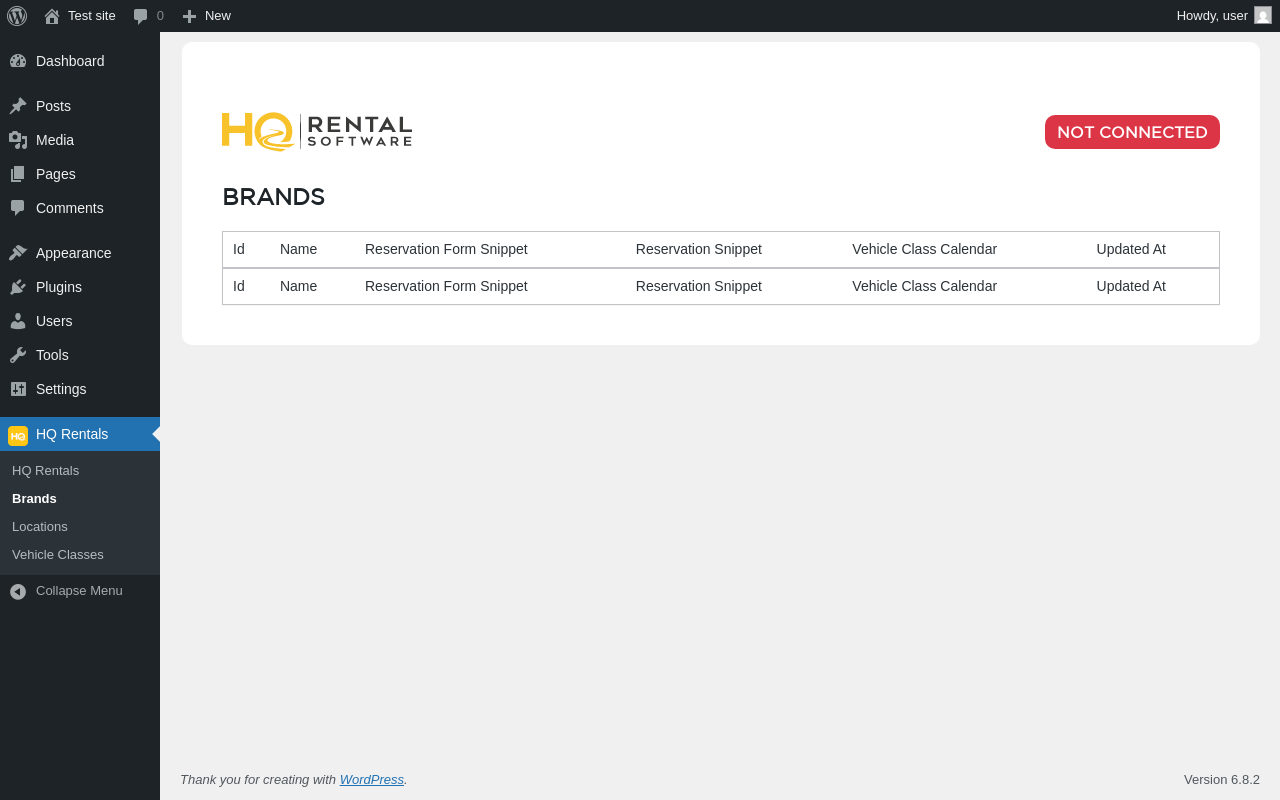Open the Appearance menu
This screenshot has width=1280, height=800.
pyautogui.click(x=80, y=253)
